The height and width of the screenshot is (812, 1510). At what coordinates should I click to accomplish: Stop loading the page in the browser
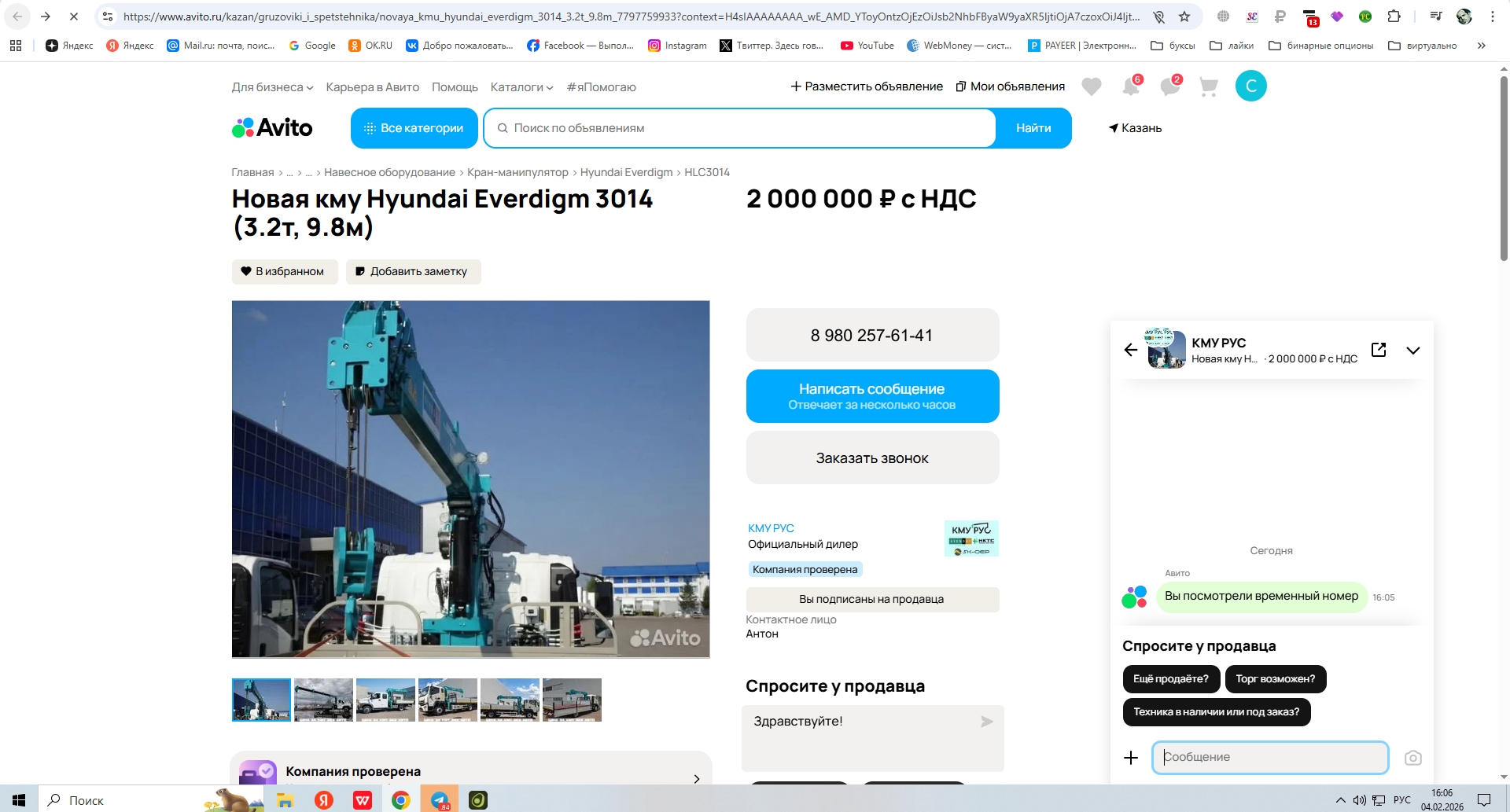click(x=73, y=16)
